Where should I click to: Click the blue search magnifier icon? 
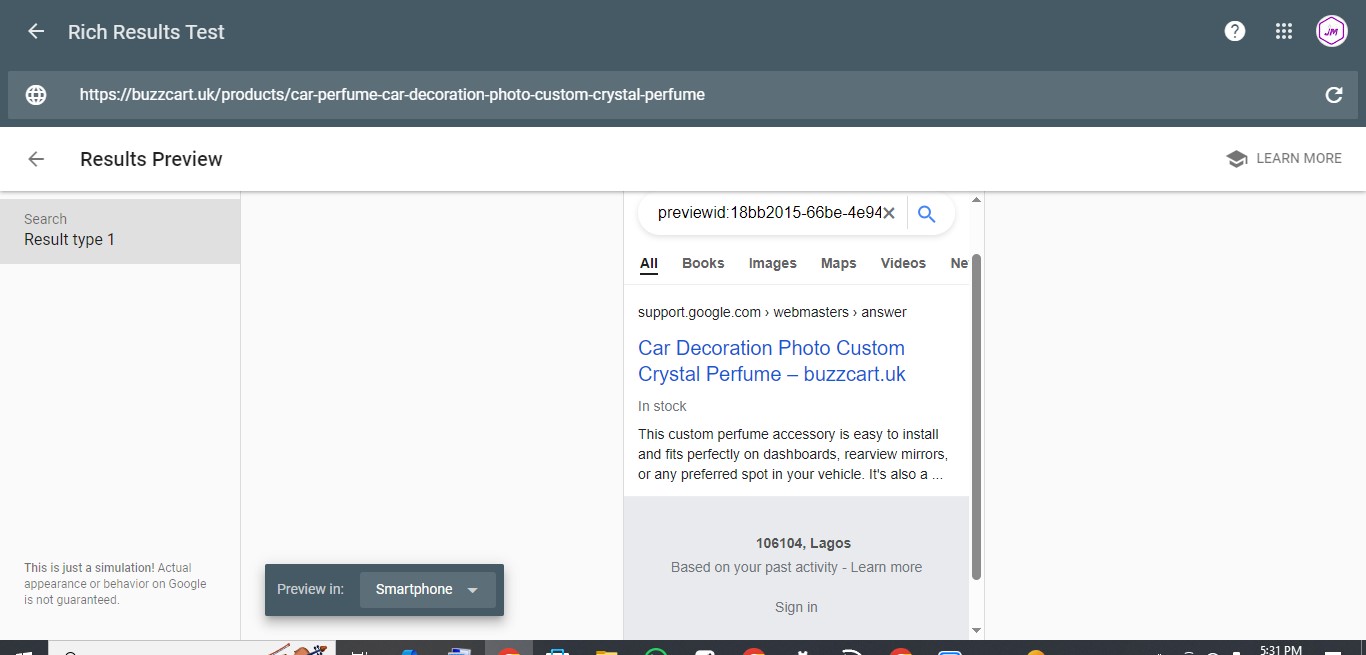coord(927,213)
